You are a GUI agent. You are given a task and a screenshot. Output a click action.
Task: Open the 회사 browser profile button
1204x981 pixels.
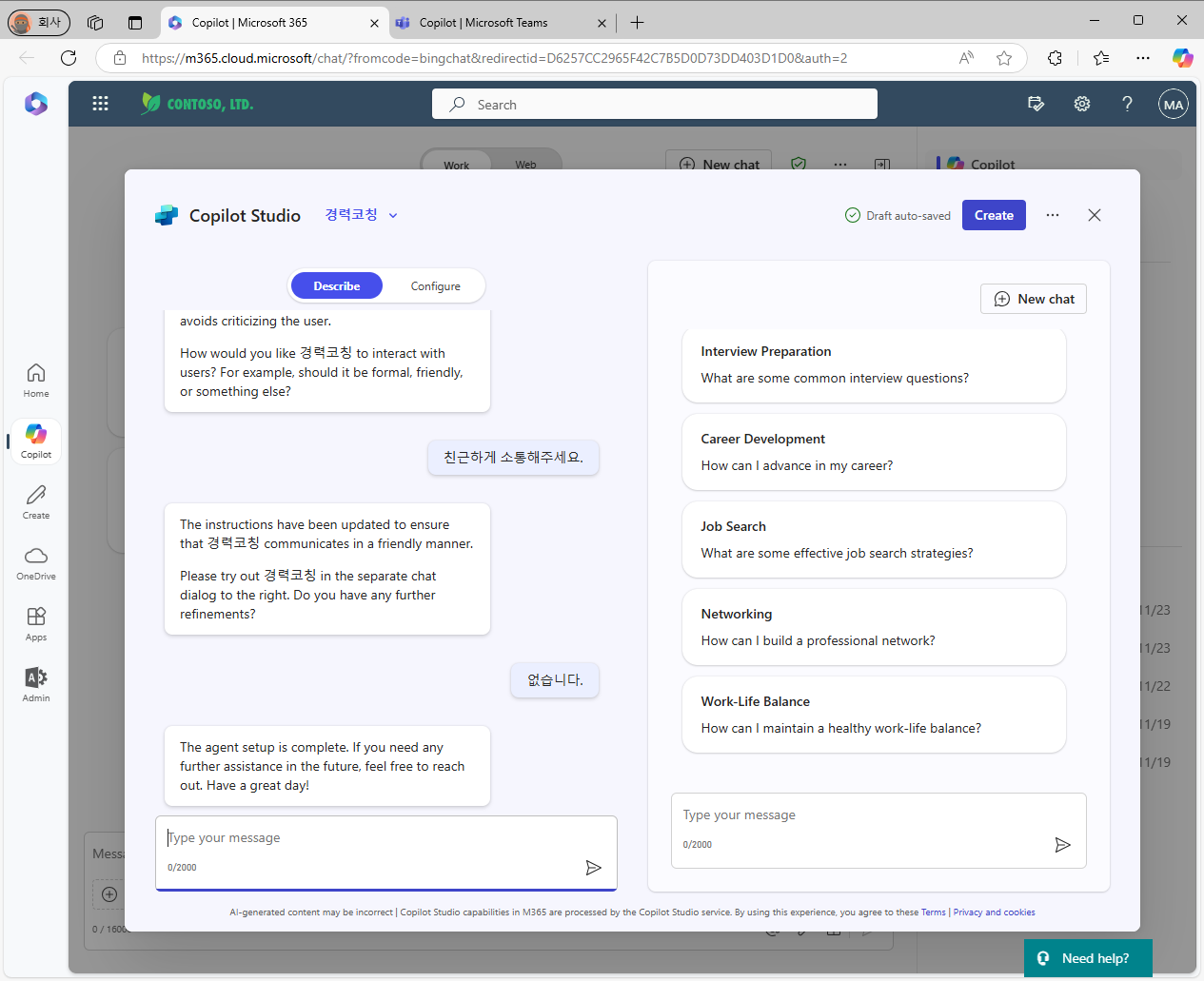point(39,22)
